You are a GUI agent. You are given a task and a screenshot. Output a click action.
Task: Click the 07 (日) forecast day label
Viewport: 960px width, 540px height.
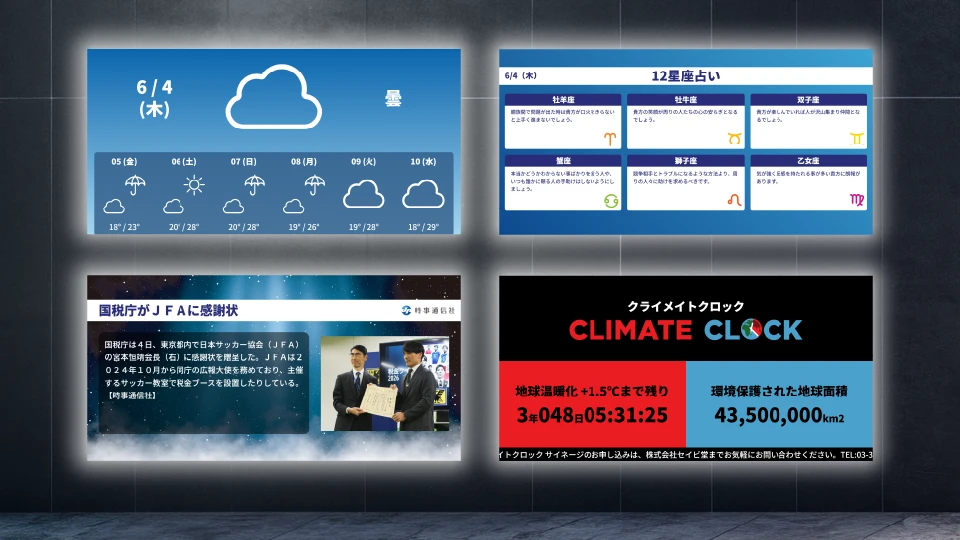(x=244, y=162)
